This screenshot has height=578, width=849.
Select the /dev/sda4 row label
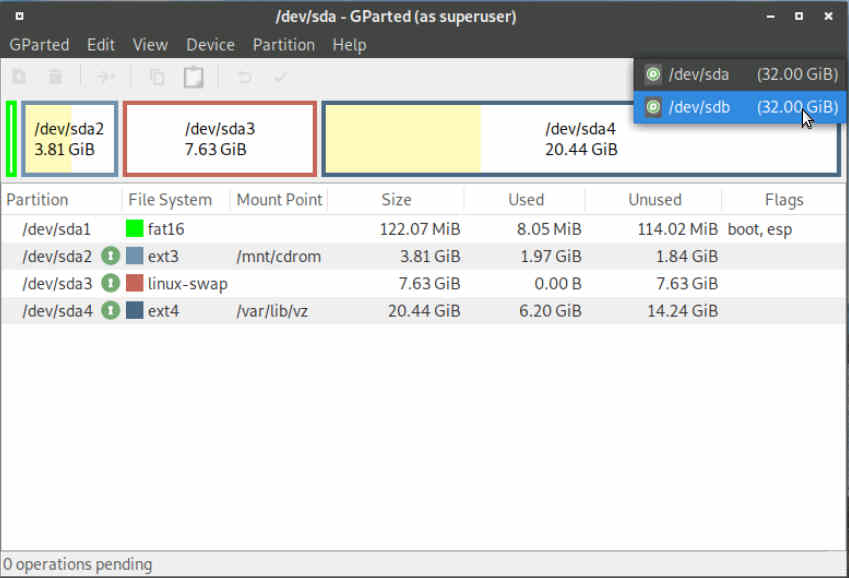pyautogui.click(x=57, y=311)
